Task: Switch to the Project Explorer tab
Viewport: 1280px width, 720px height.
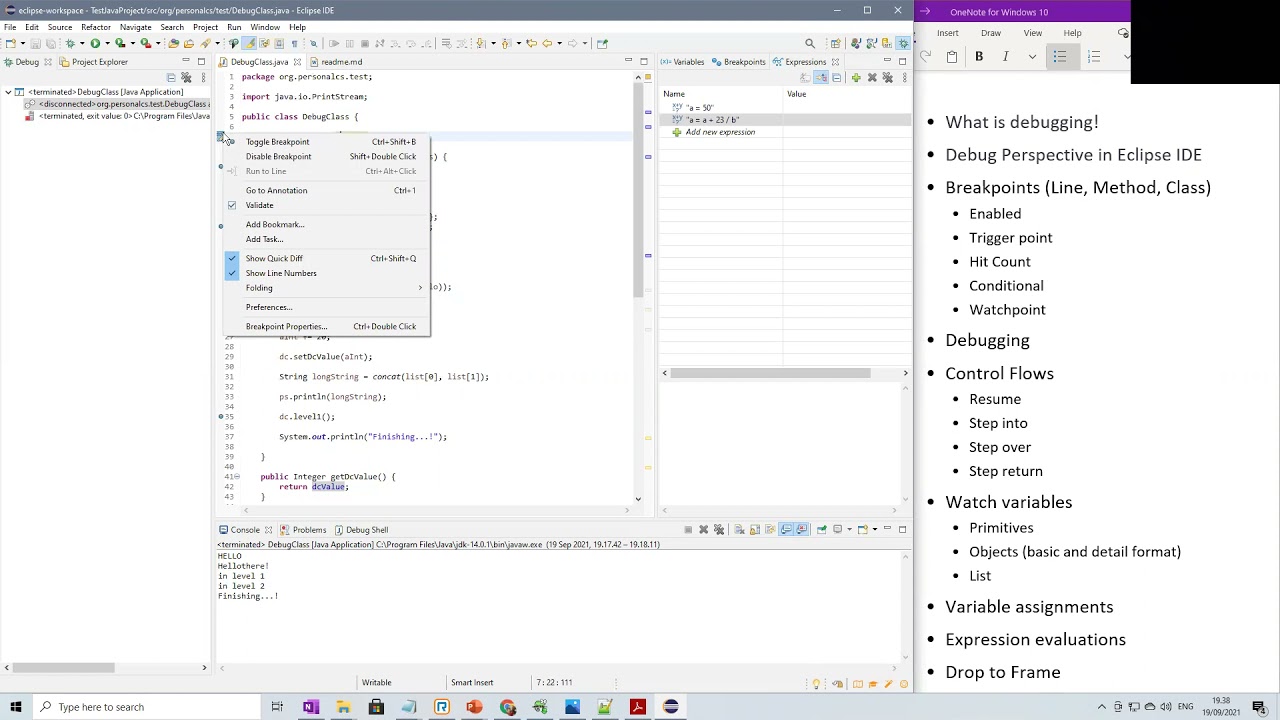Action: [x=93, y=62]
